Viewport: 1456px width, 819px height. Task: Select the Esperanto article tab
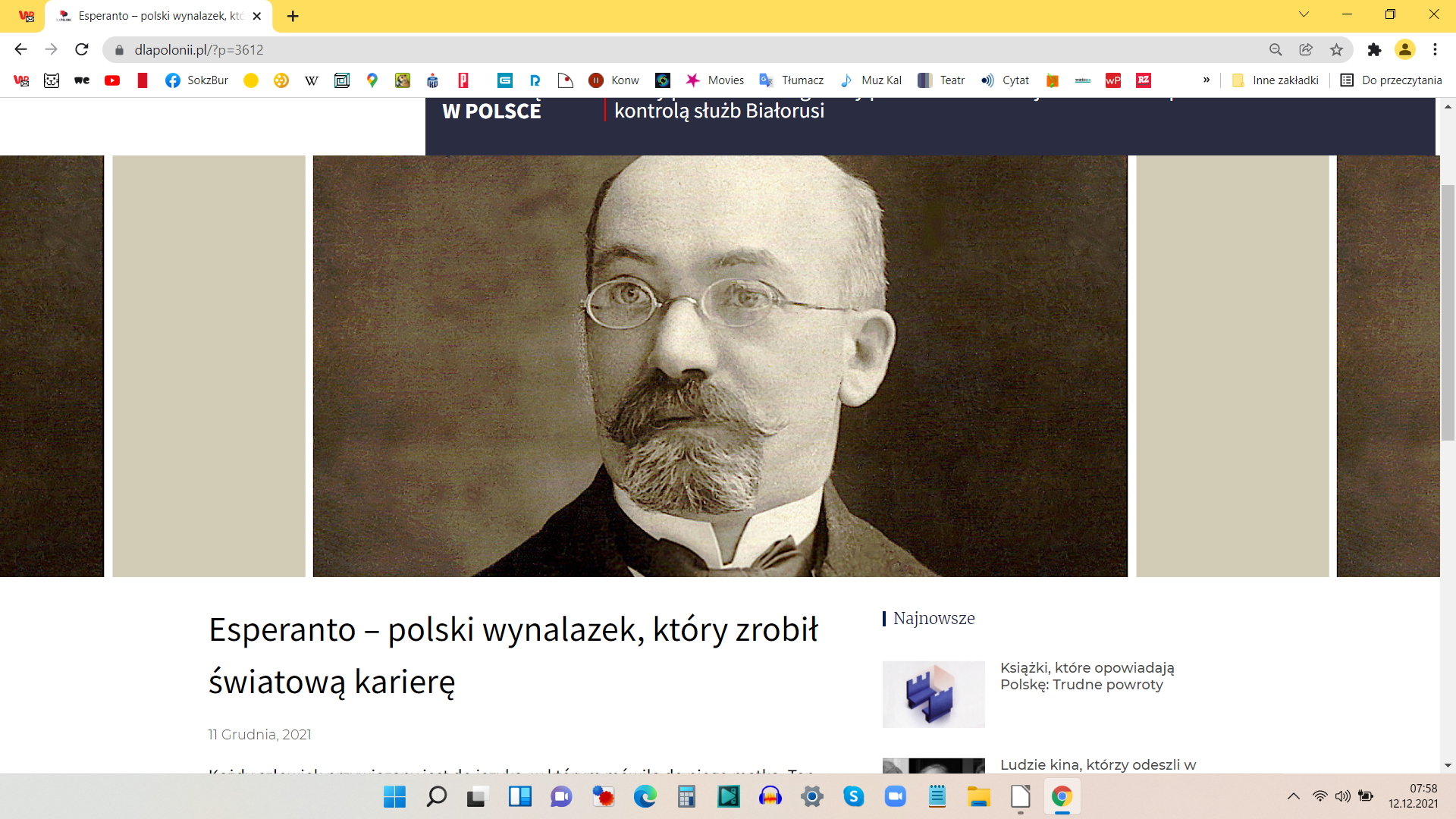159,16
